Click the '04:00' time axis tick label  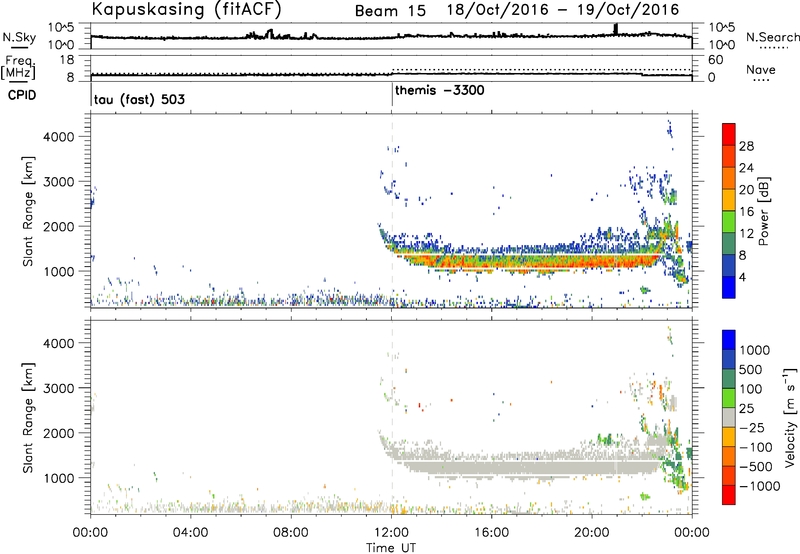pos(190,533)
